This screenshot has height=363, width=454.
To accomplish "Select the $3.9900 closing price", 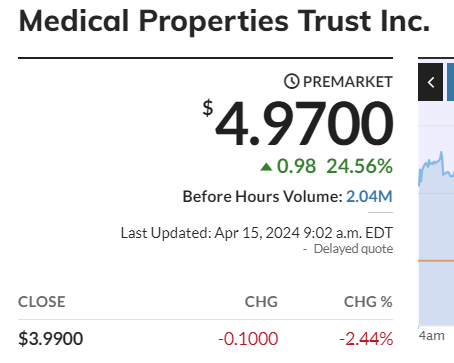I will coord(51,339).
